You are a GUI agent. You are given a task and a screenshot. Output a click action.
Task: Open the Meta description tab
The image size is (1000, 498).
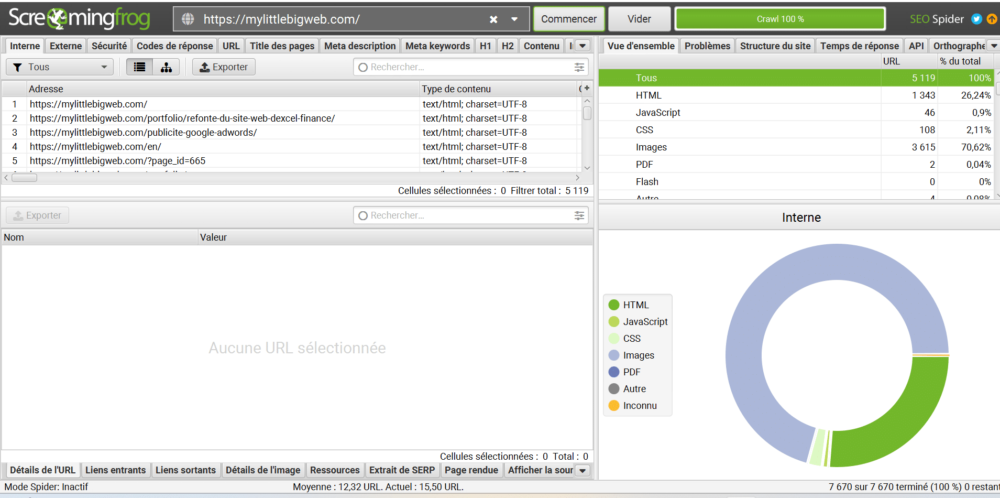(360, 46)
